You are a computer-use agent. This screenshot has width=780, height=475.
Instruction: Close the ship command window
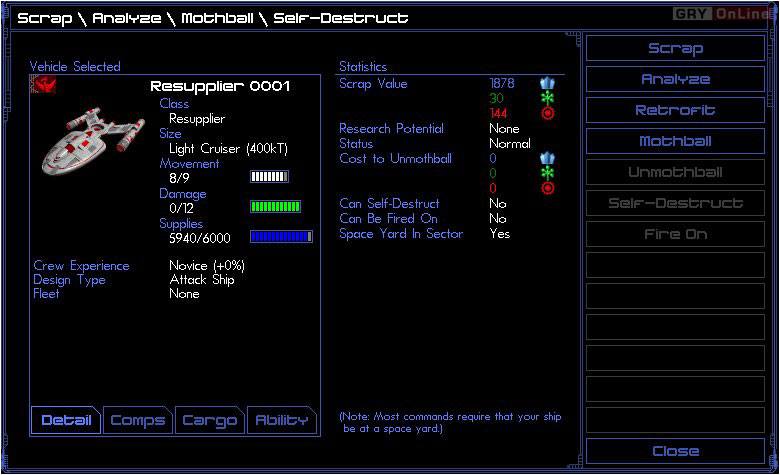click(675, 452)
